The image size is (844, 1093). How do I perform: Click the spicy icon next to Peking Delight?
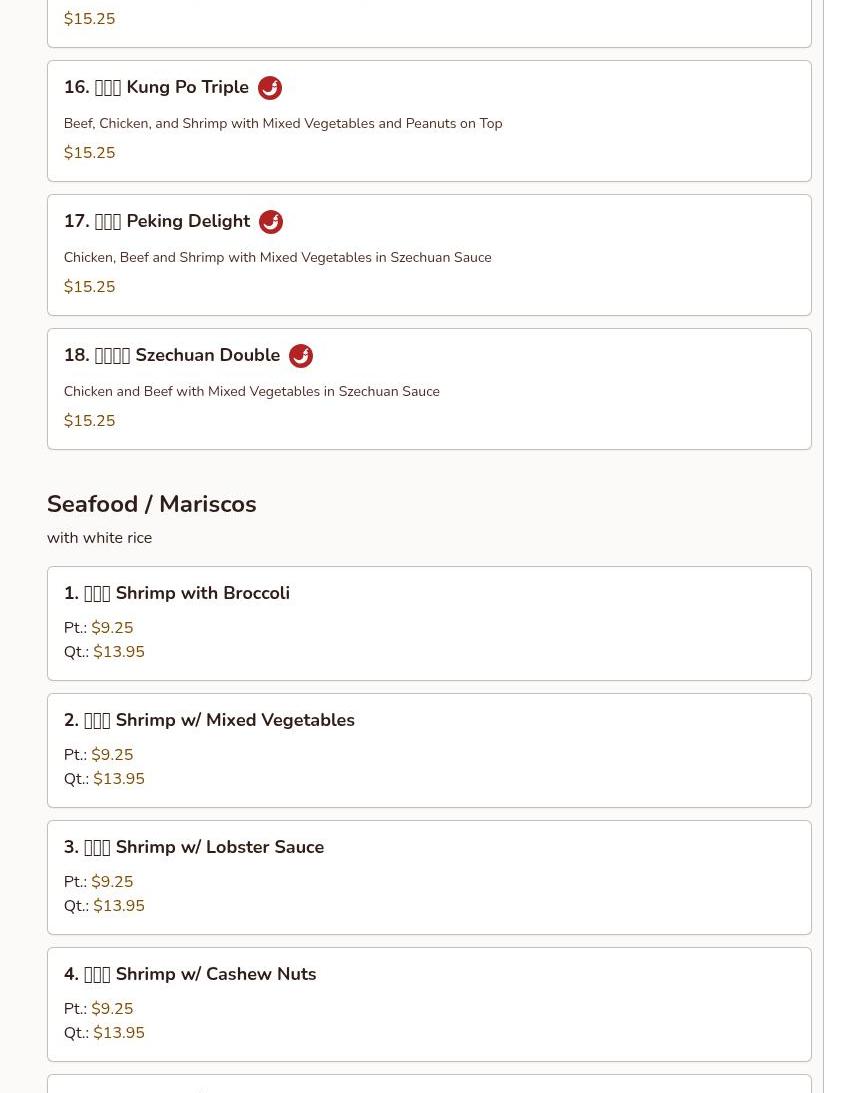tap(271, 222)
